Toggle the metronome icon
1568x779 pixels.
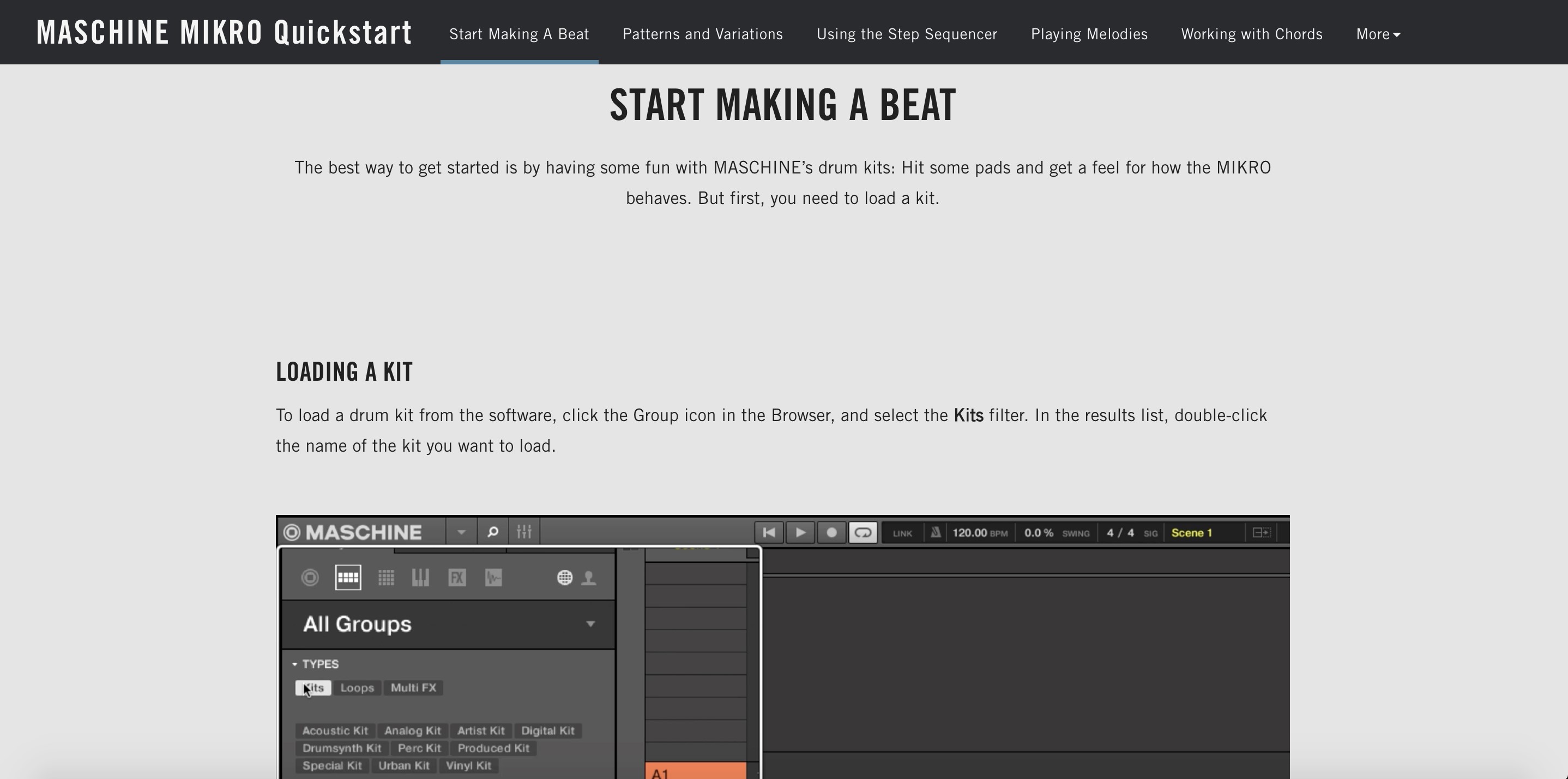point(936,533)
